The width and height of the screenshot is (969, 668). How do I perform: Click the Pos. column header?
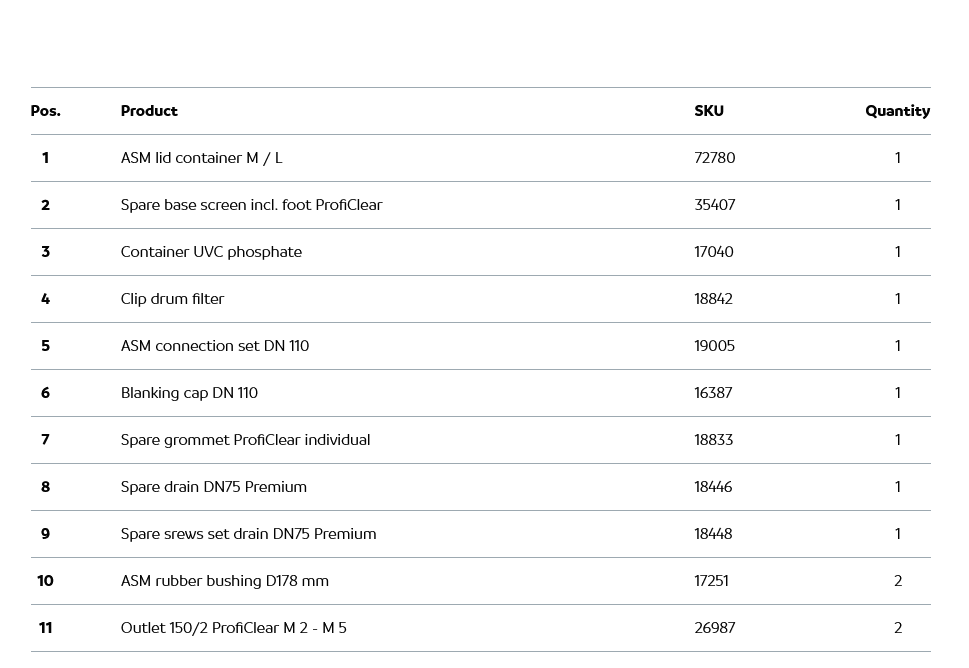(x=45, y=111)
